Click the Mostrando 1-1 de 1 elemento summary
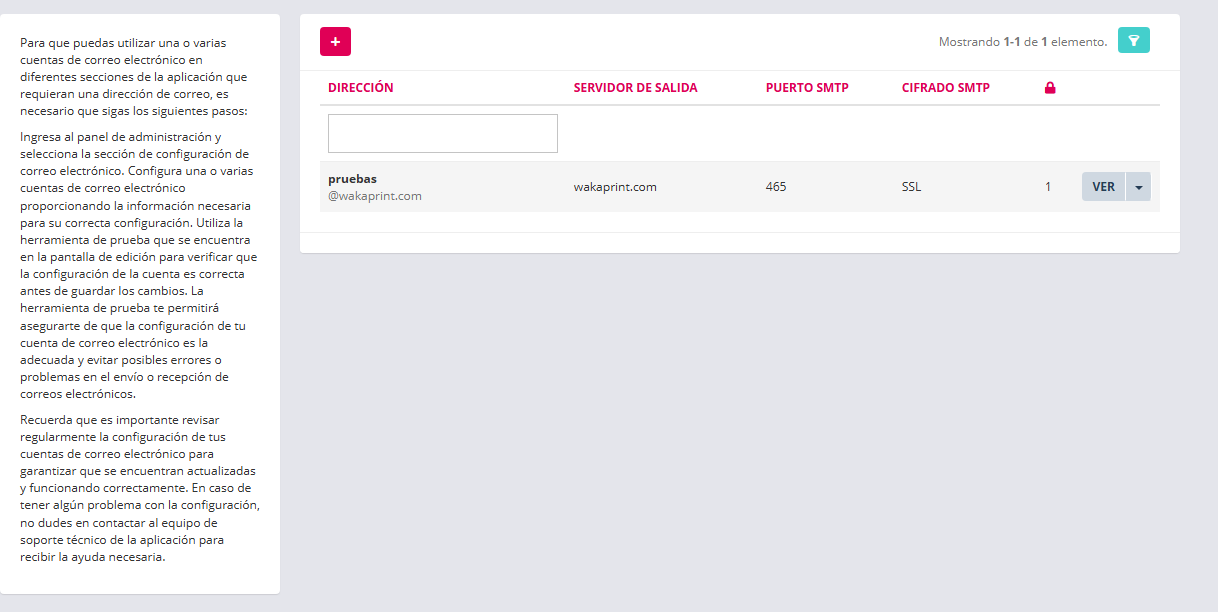The image size is (1218, 612). coord(1022,42)
